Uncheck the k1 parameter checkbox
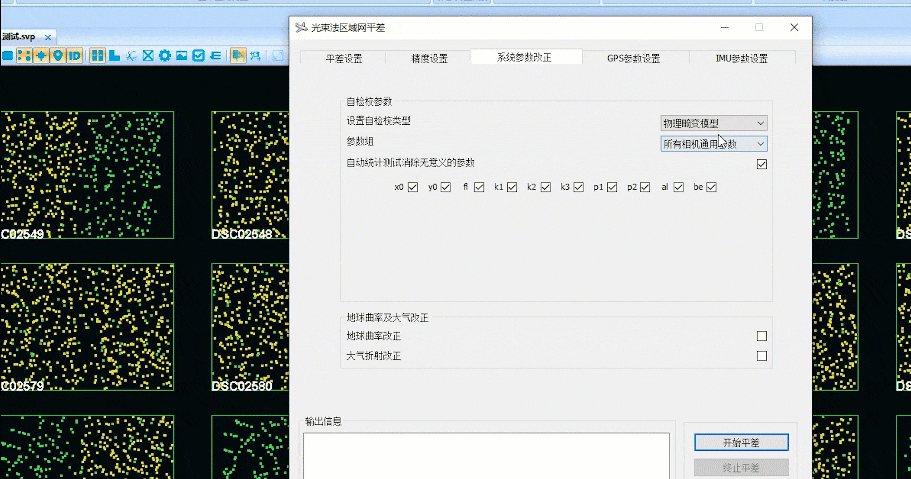The image size is (911, 479). click(x=511, y=187)
